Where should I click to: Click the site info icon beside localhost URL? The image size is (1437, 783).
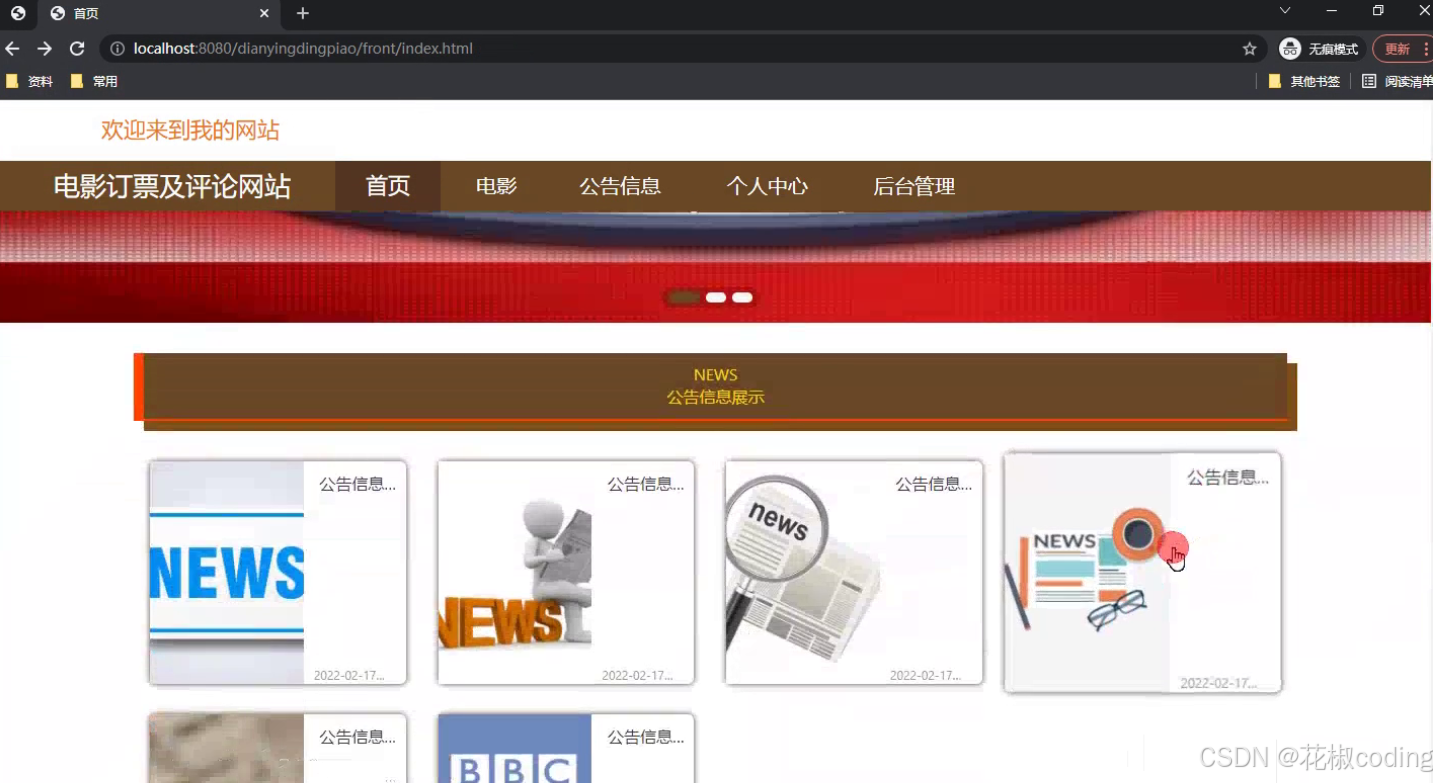click(118, 48)
